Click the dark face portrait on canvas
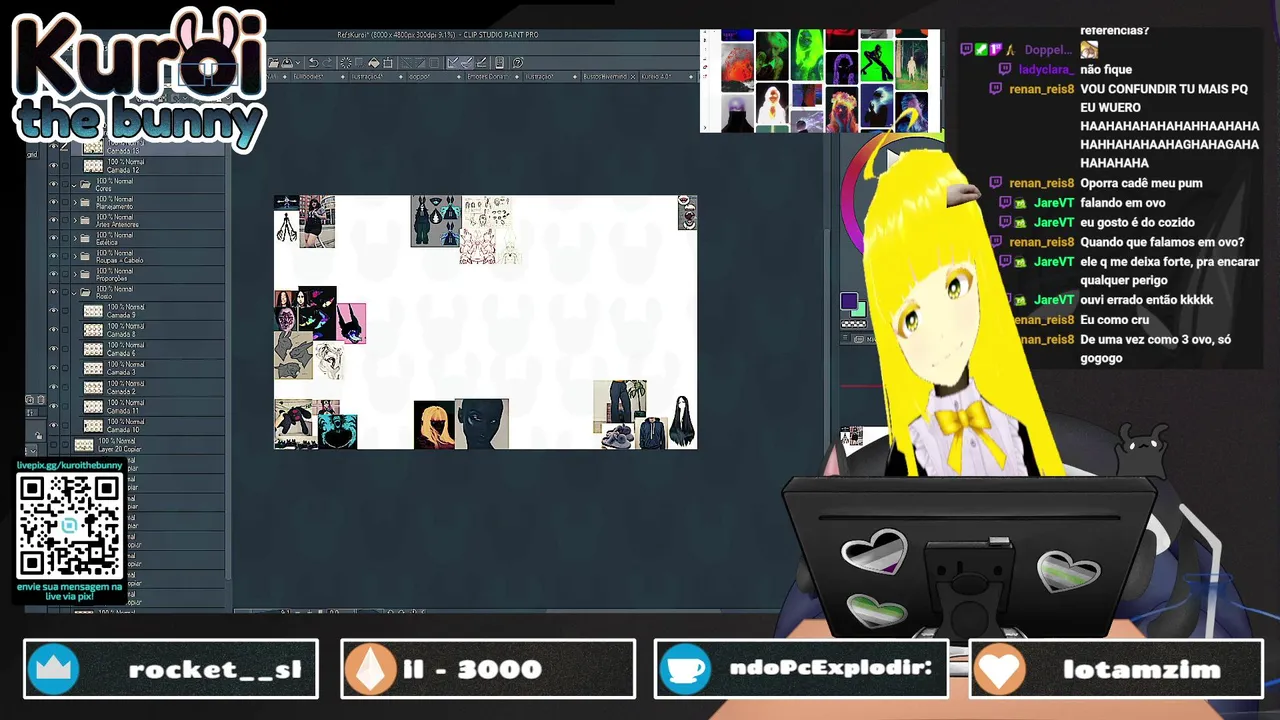1280x720 pixels. coord(482,424)
